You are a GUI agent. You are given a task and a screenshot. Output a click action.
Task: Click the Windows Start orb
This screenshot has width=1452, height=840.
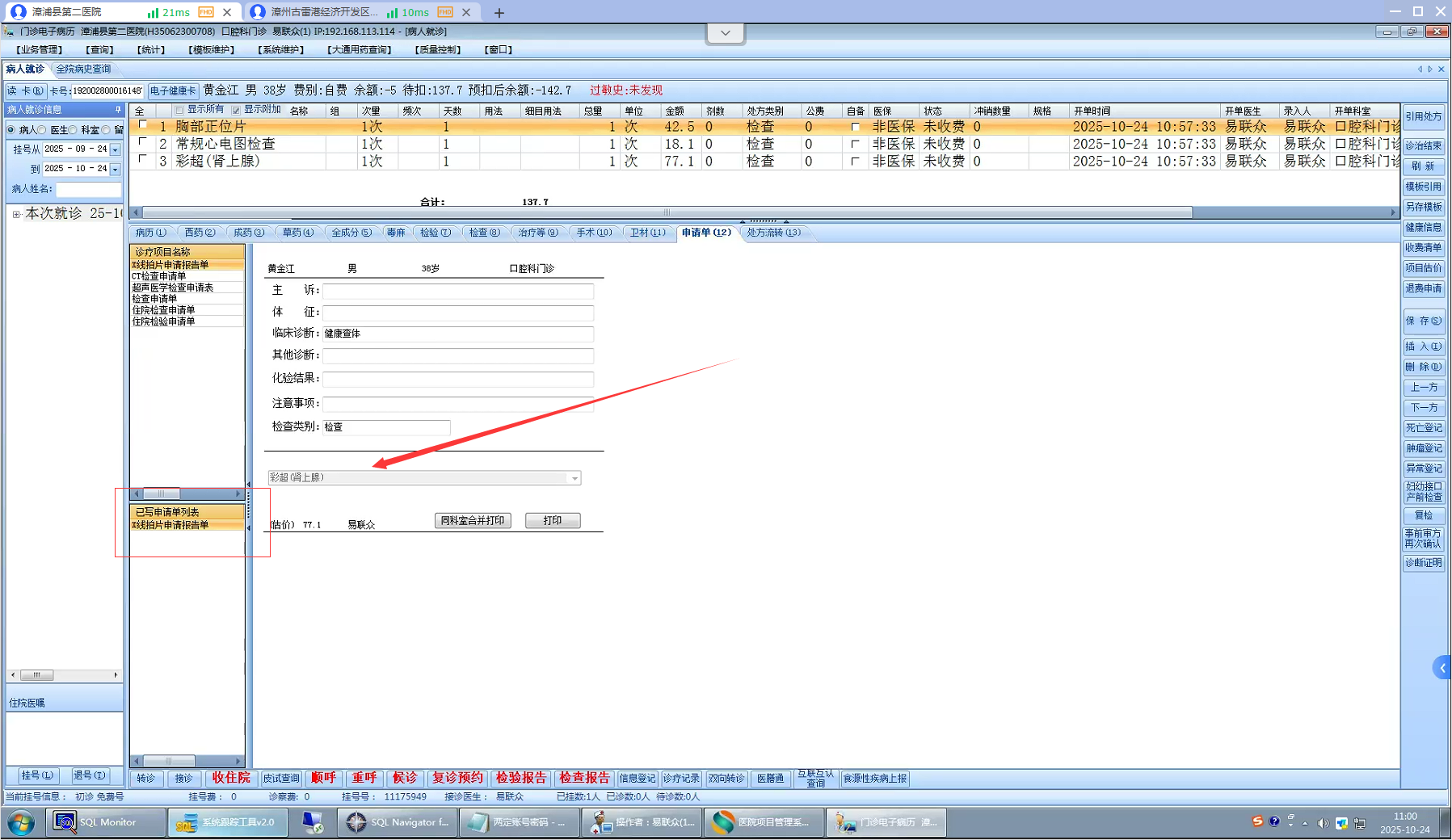(21, 823)
